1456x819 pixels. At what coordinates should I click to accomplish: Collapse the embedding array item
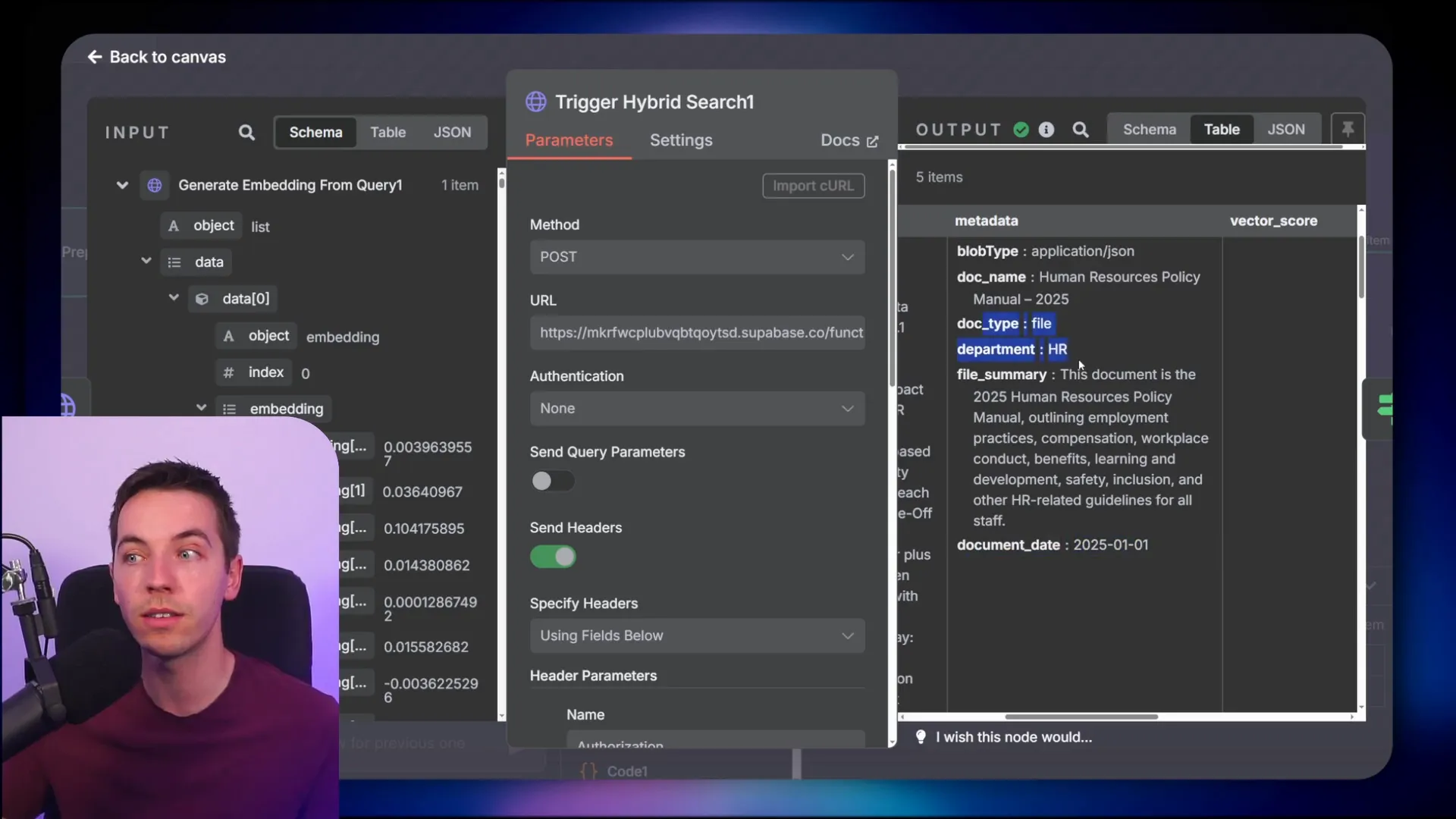click(201, 408)
